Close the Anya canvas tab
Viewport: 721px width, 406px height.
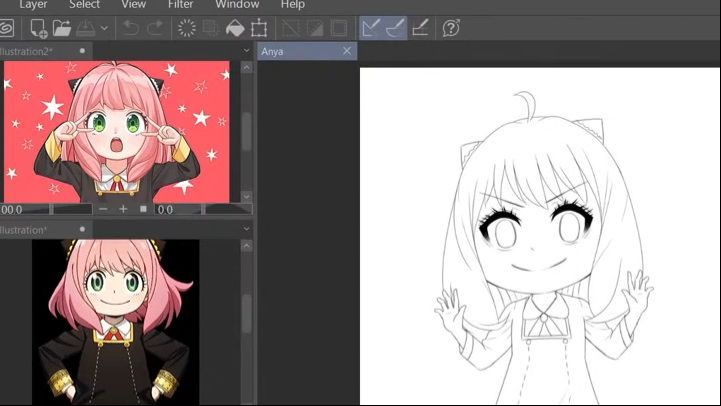[x=347, y=51]
